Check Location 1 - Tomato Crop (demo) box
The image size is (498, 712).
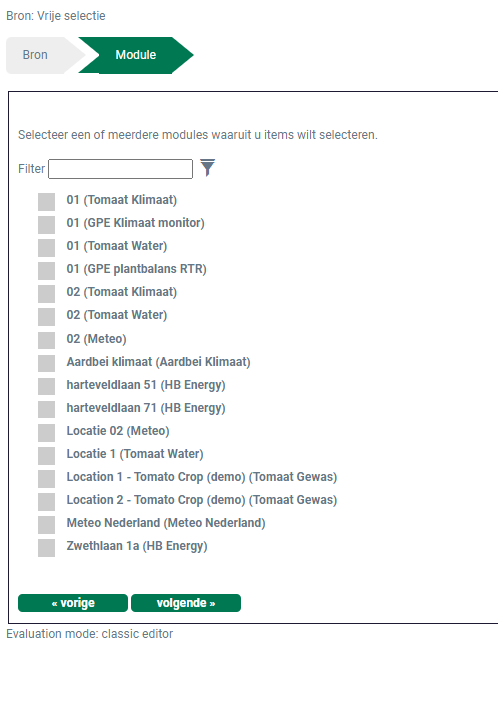(46, 479)
